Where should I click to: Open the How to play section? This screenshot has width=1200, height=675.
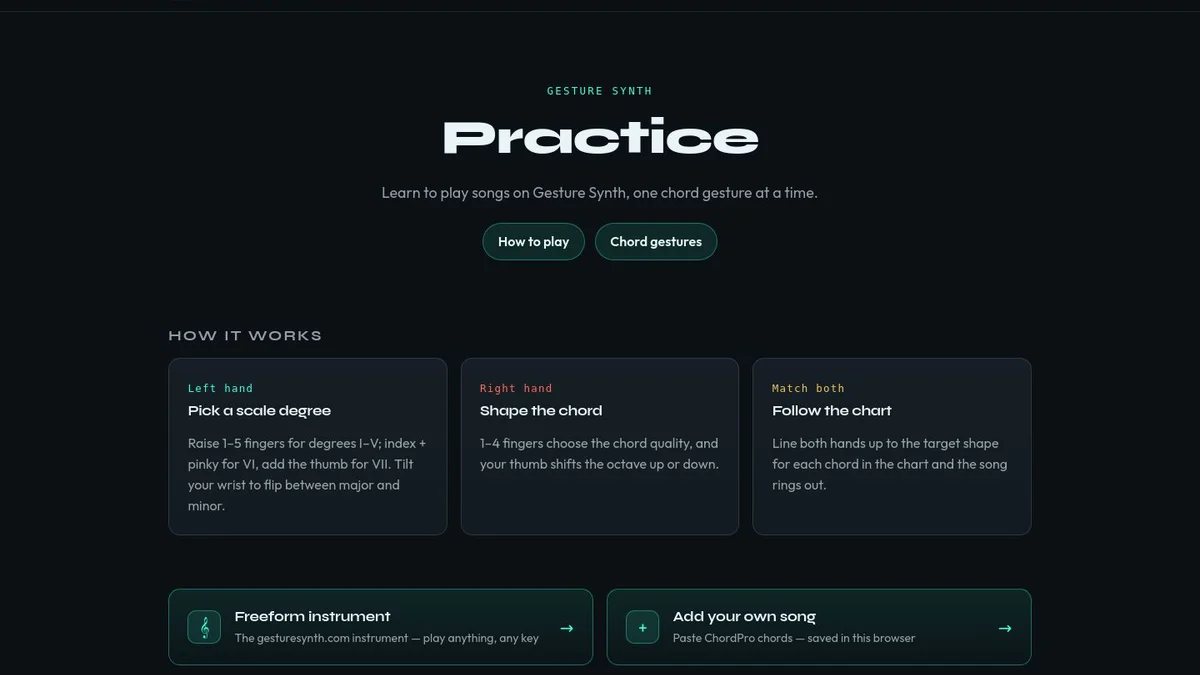tap(533, 241)
